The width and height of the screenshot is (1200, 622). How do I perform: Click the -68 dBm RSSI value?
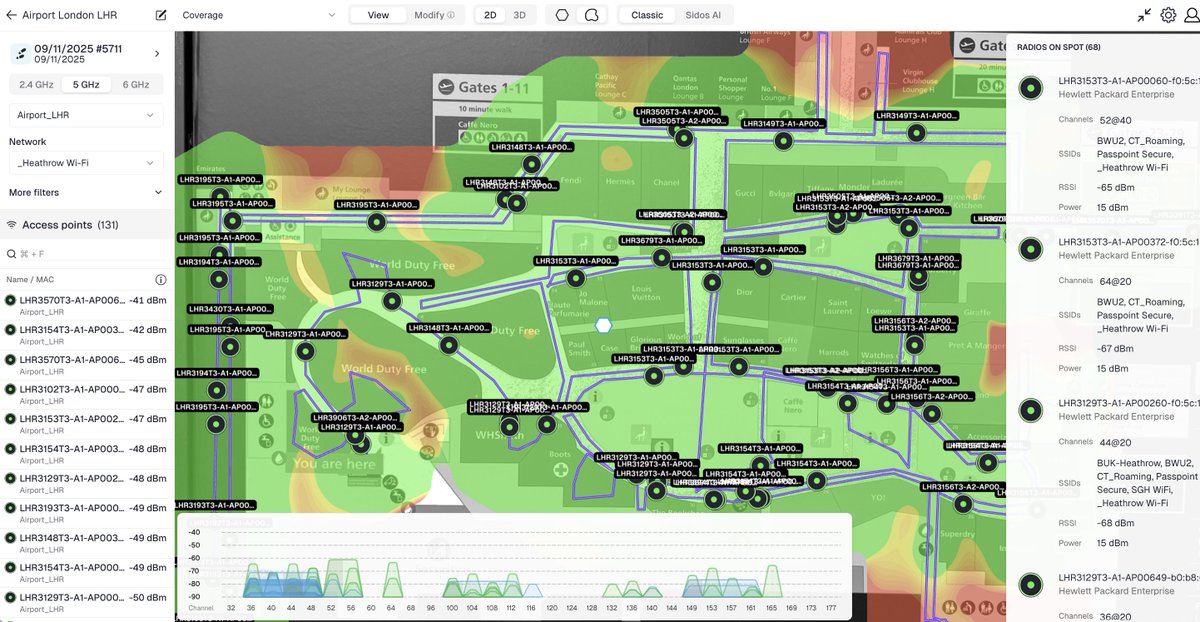point(1116,523)
